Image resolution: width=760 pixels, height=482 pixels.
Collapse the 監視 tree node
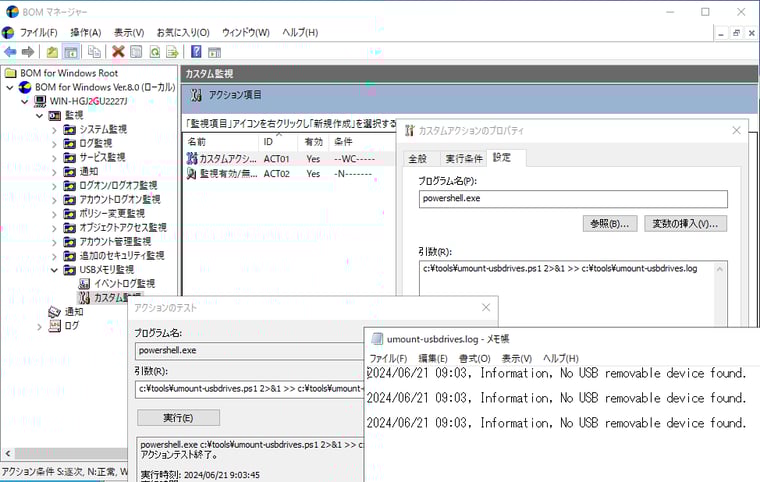(40, 116)
